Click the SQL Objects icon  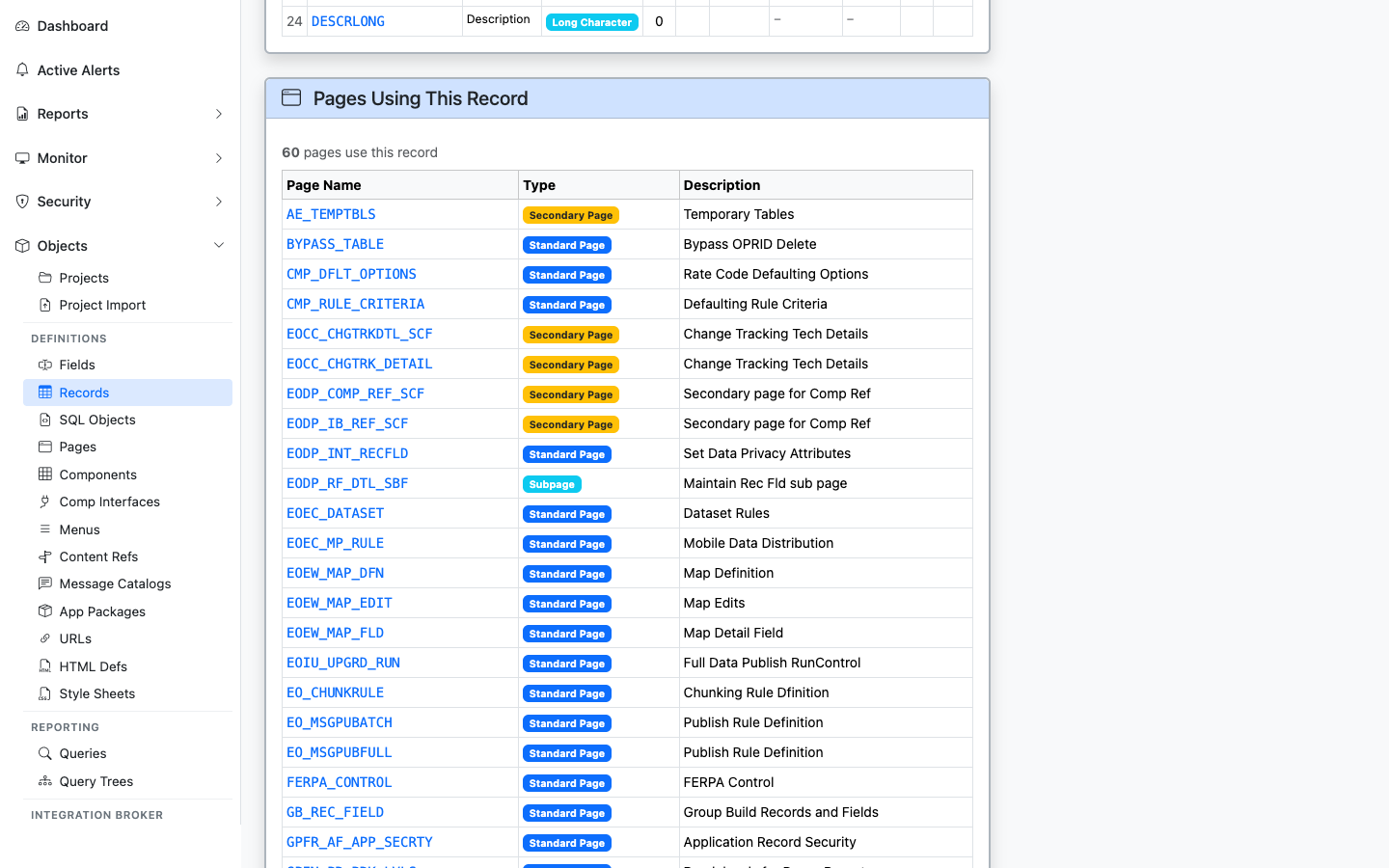pos(45,420)
